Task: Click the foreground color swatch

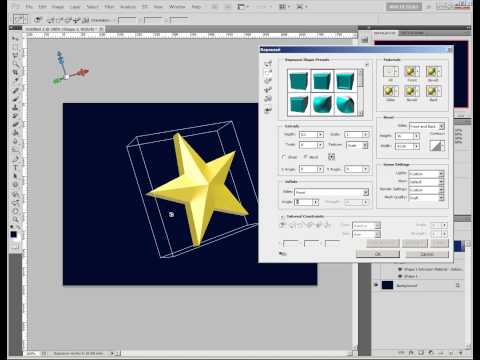Action: pyautogui.click(x=13, y=234)
